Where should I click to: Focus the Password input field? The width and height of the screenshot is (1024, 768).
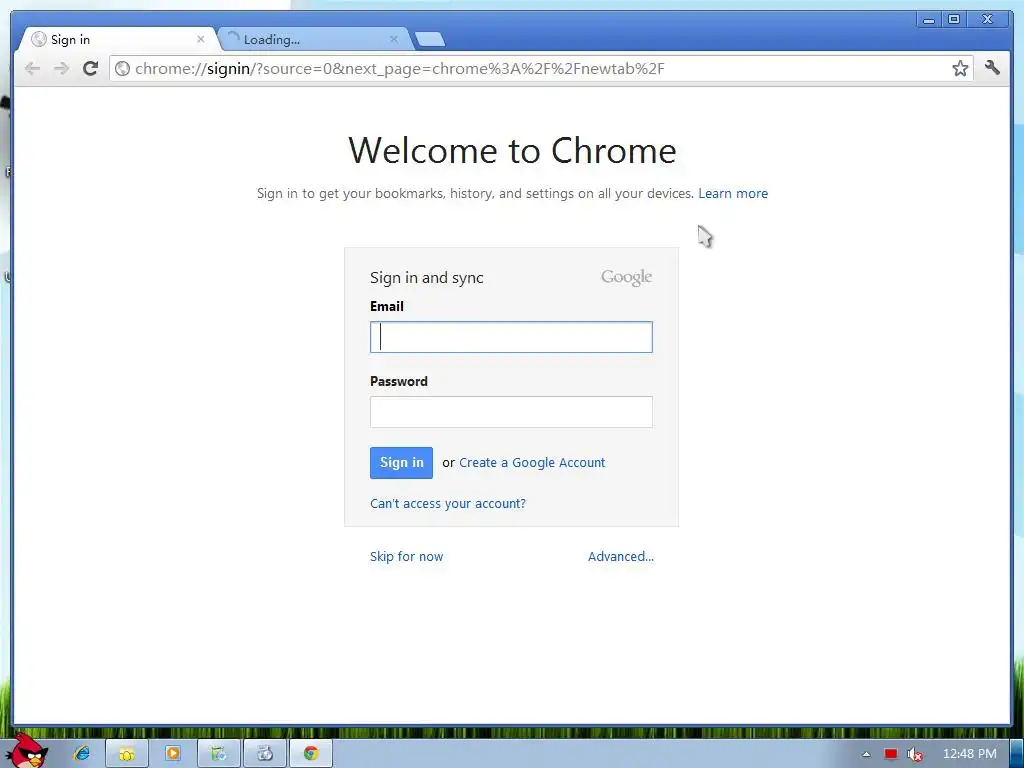(511, 412)
